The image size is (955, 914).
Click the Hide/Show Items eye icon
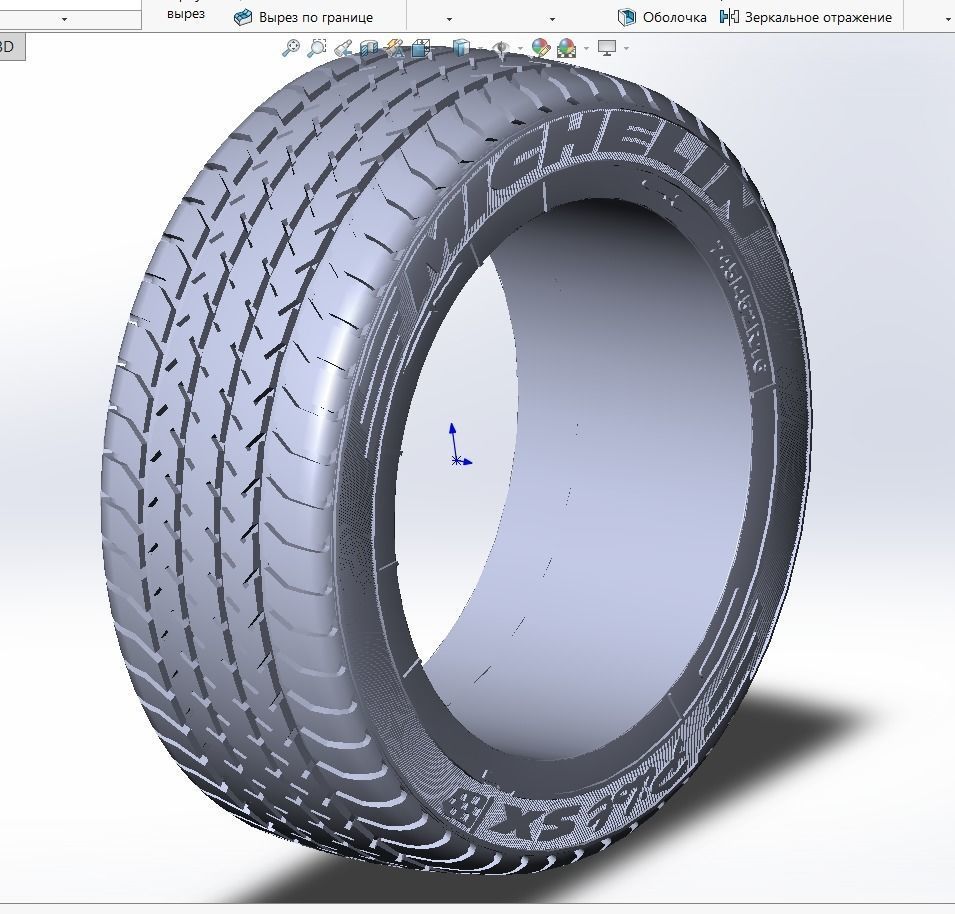point(502,47)
